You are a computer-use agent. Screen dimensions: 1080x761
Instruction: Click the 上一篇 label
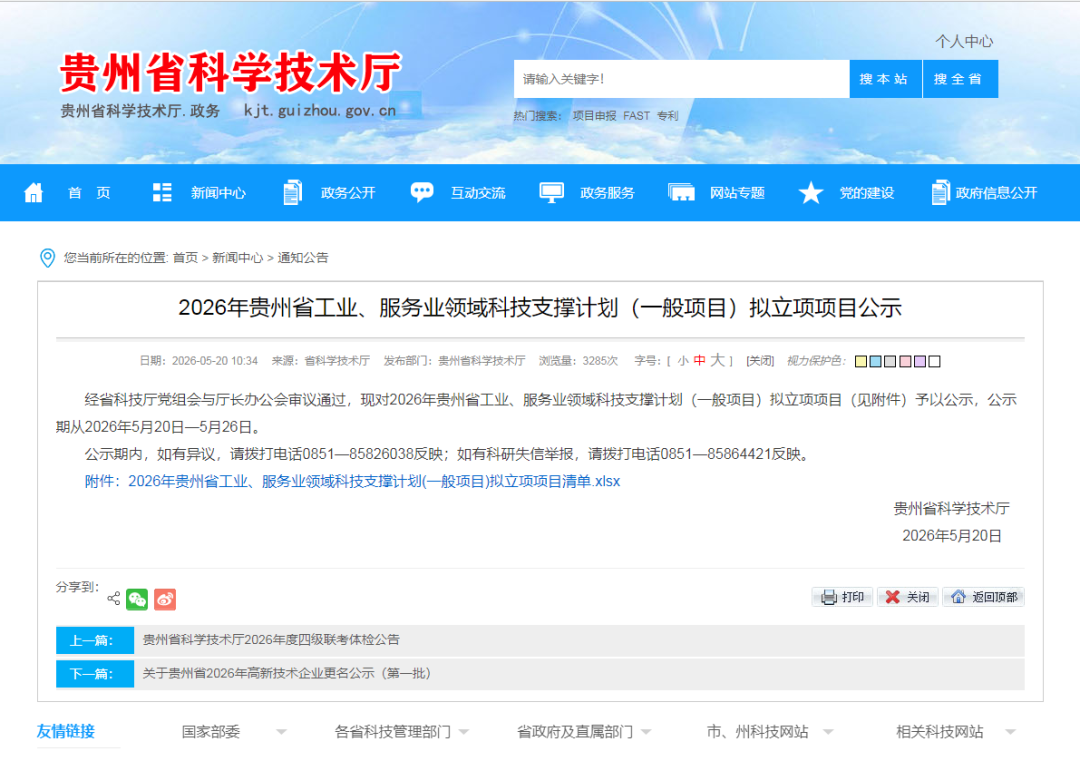[x=95, y=640]
